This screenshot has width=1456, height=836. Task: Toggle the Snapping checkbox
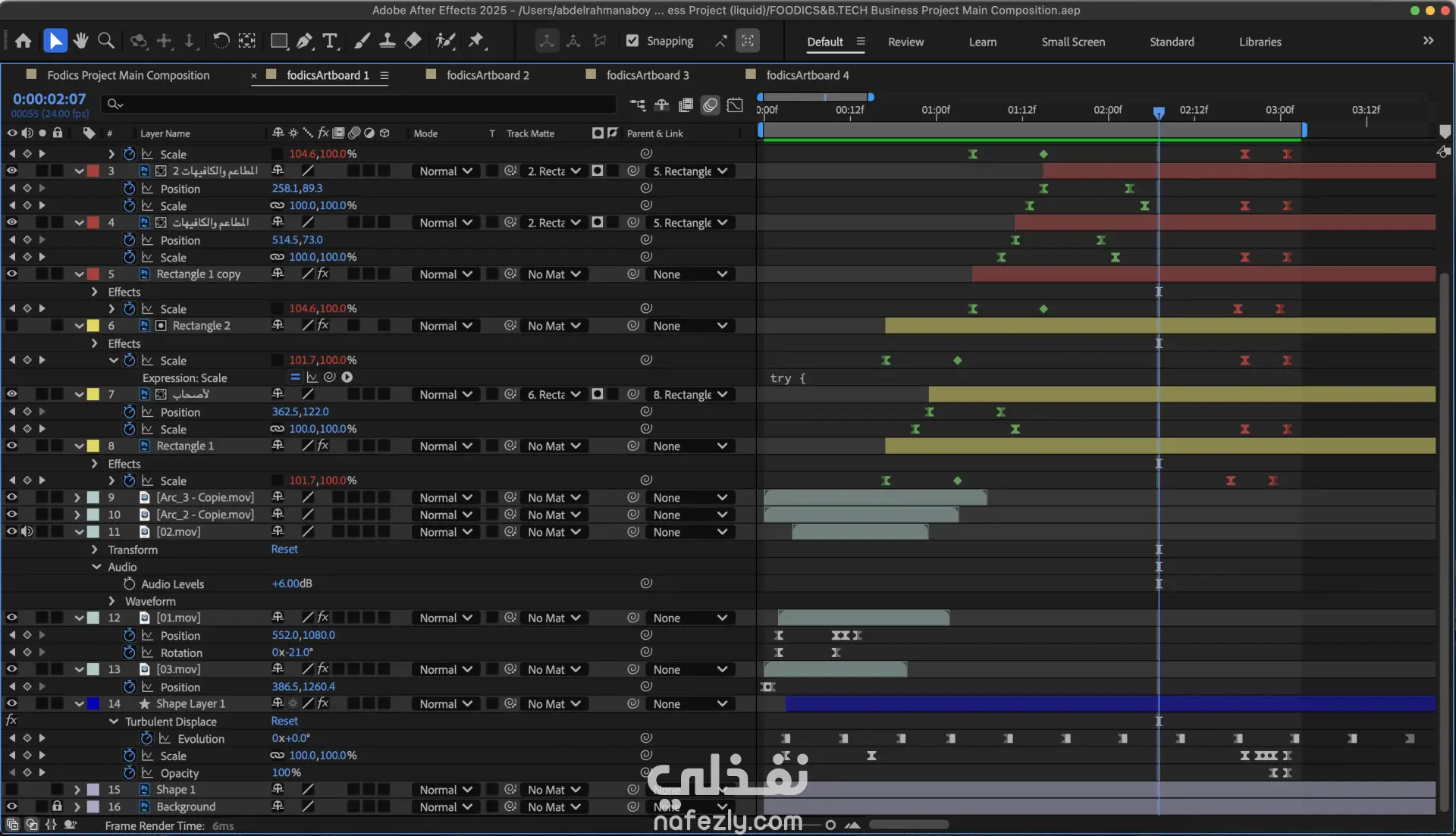tap(632, 41)
